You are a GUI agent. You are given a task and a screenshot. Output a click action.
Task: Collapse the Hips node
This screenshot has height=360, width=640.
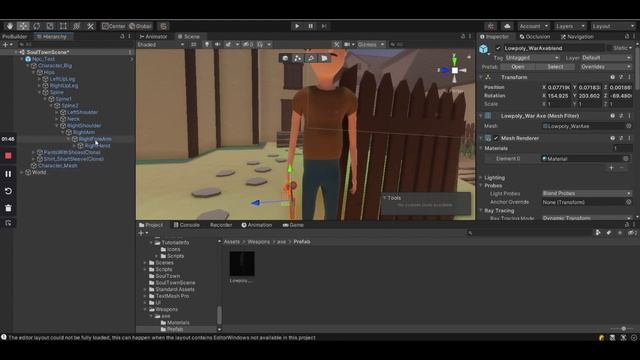click(x=33, y=72)
